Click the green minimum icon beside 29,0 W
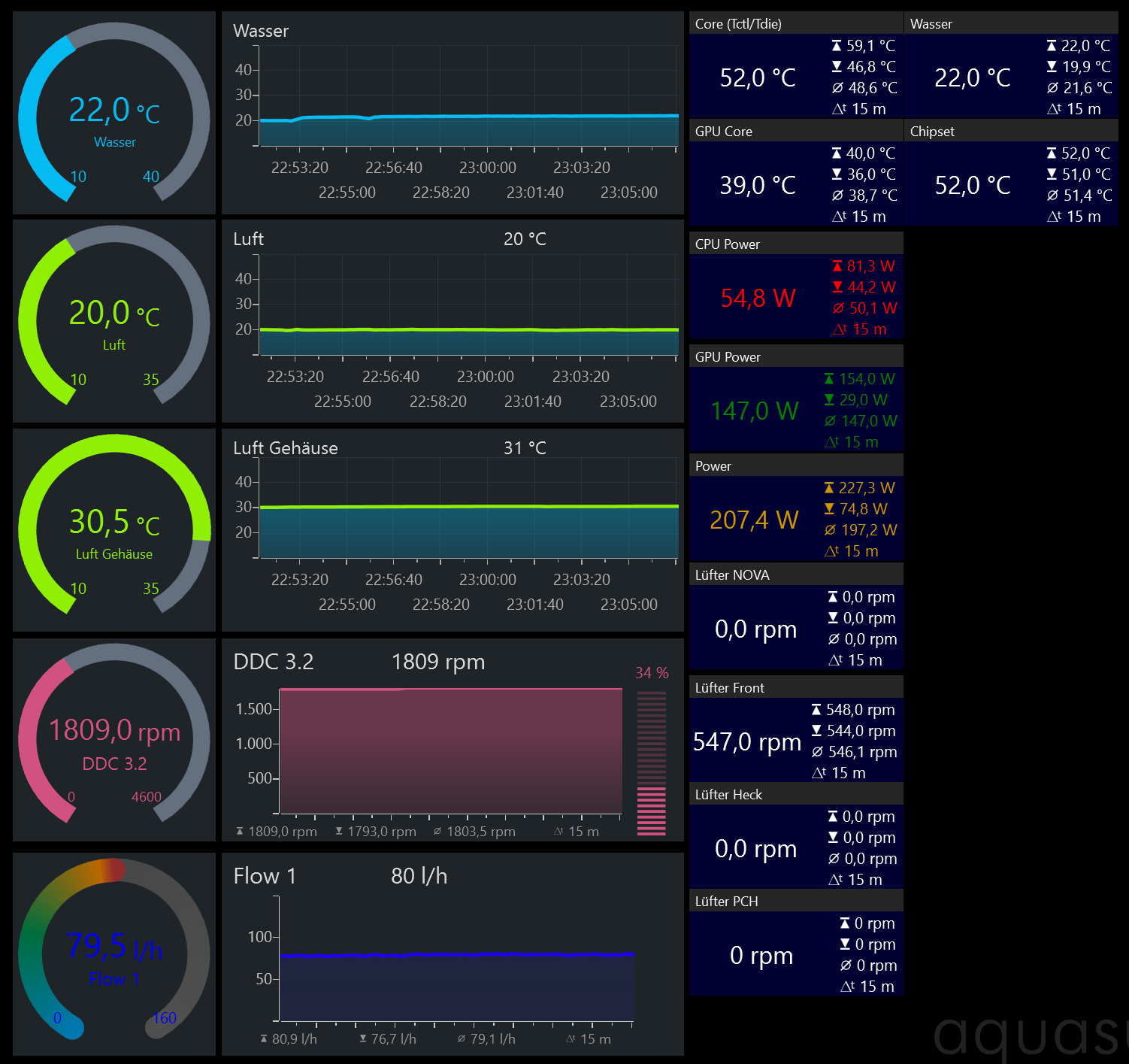Screen dimensions: 1129x1064 click(x=829, y=400)
